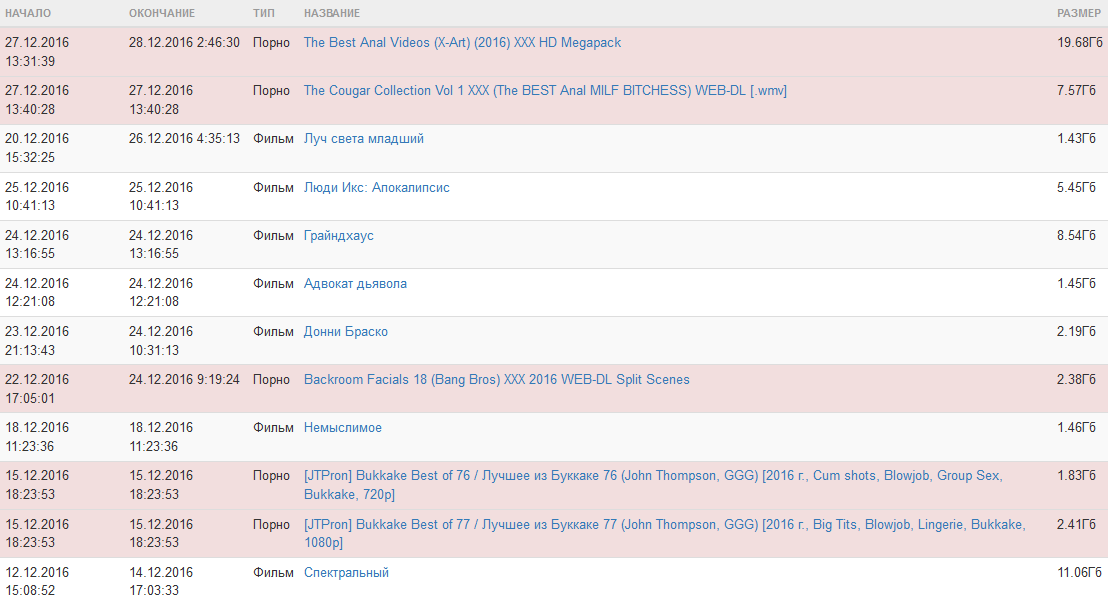This screenshot has height=601, width=1108.
Task: Open the Люди Икс: Апокалипсис link
Action: (x=377, y=187)
